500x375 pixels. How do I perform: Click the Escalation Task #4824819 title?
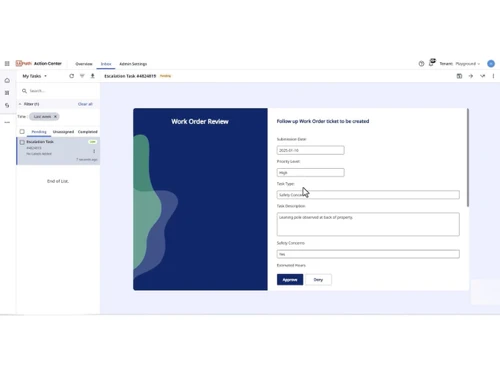[x=130, y=76]
